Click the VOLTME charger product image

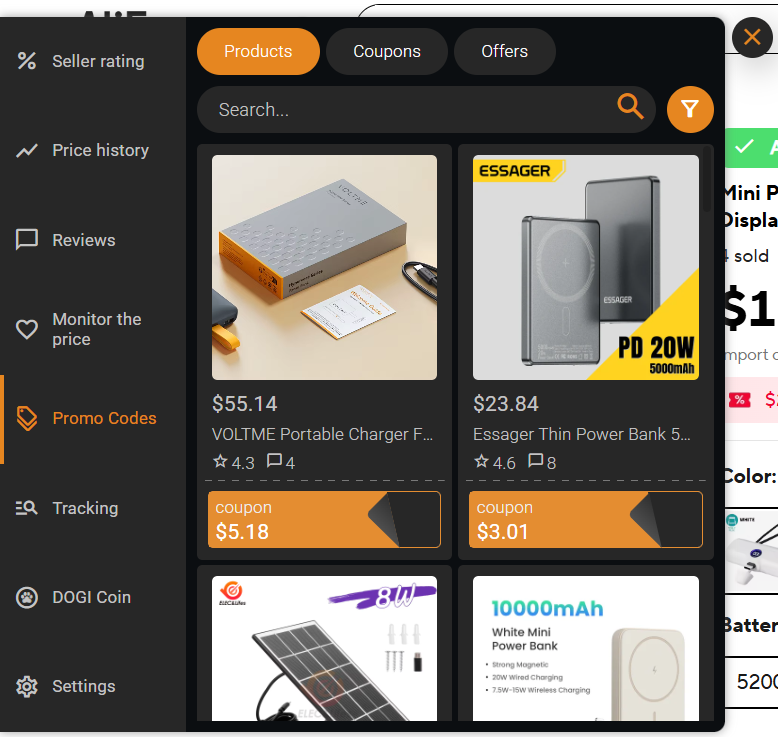tap(324, 268)
